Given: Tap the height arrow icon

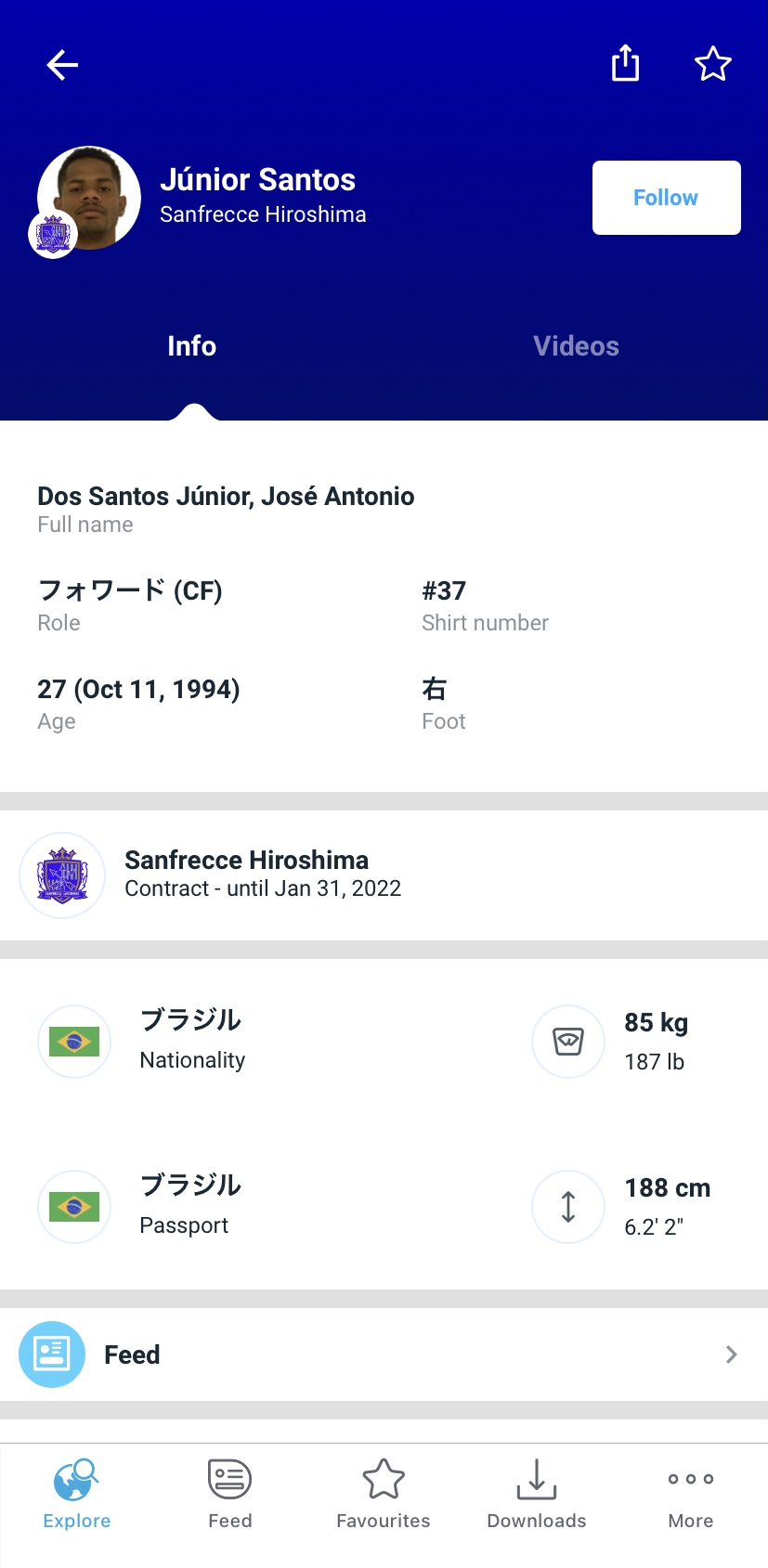Looking at the screenshot, I should pyautogui.click(x=568, y=1207).
